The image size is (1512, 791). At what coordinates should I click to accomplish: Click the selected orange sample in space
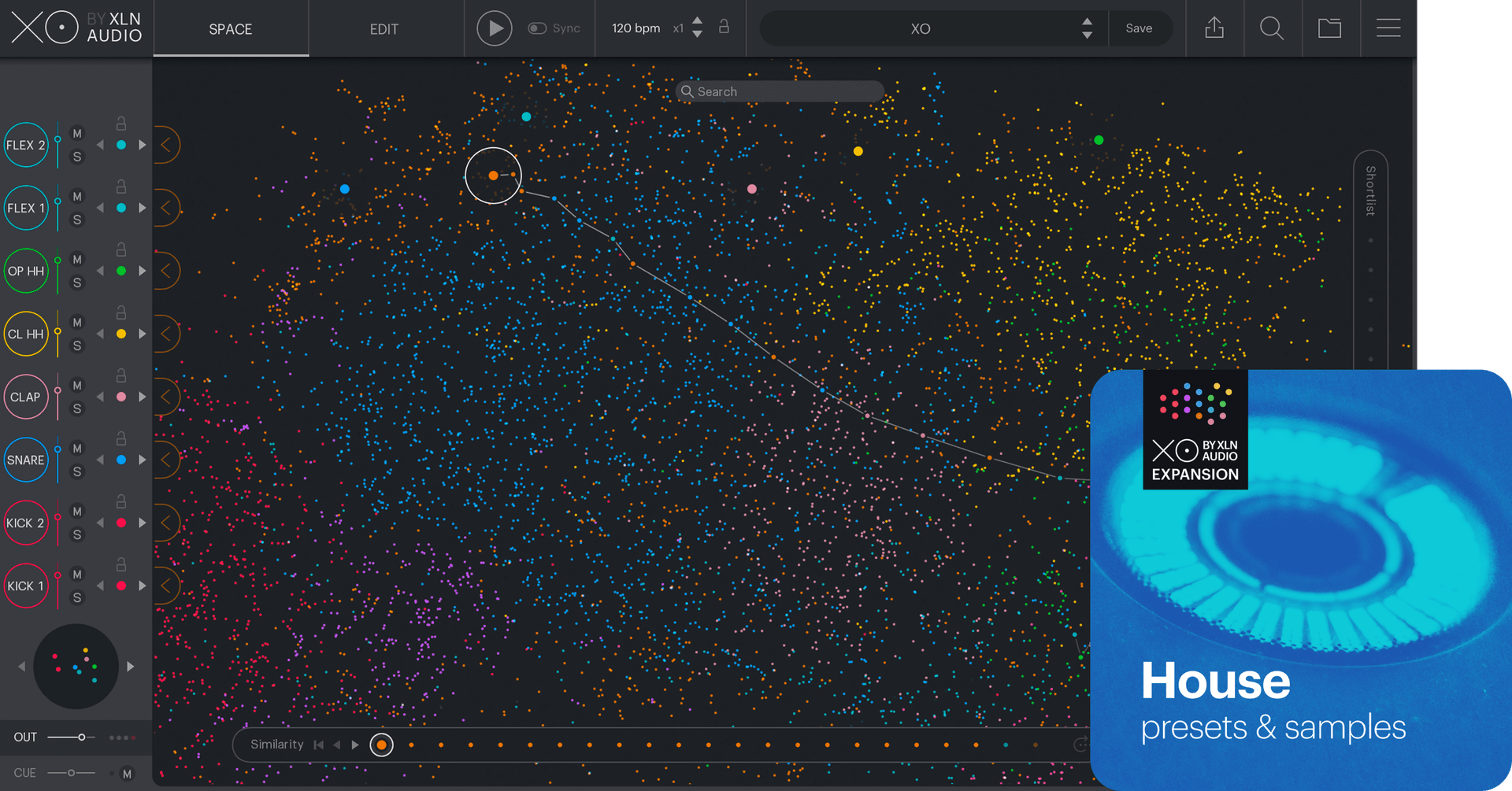pyautogui.click(x=493, y=176)
